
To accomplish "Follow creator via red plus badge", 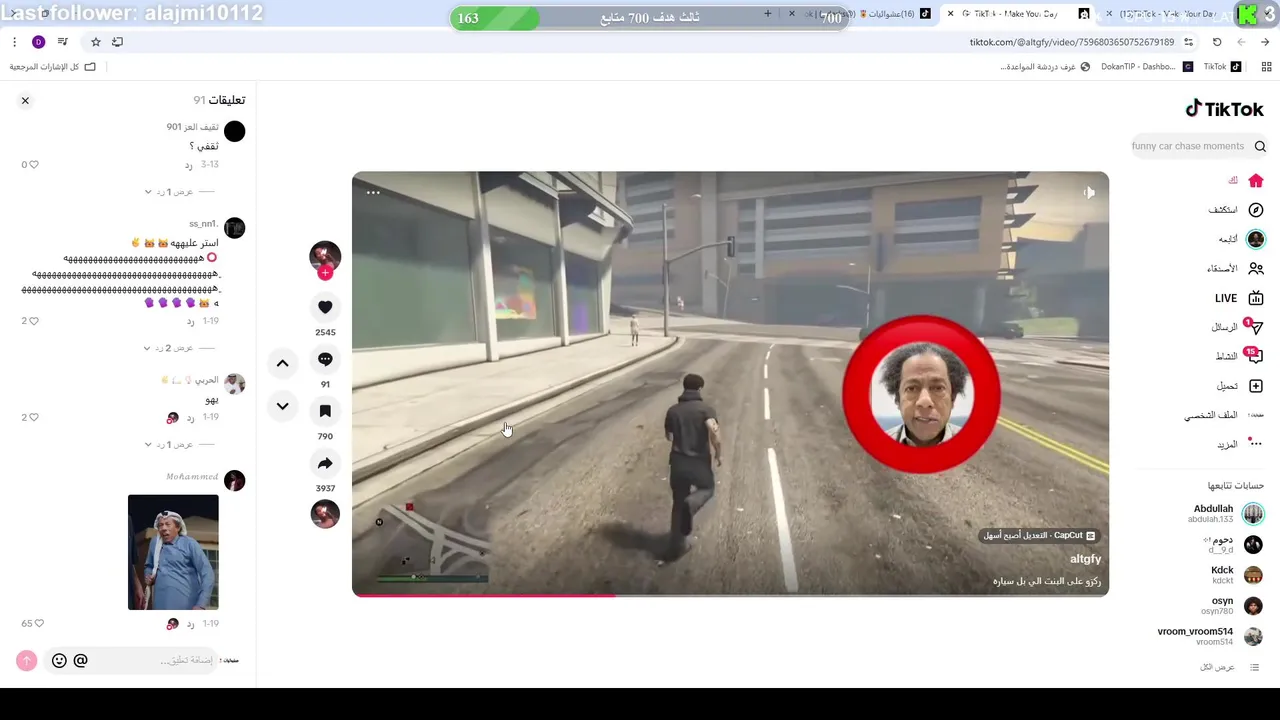I will click(325, 273).
